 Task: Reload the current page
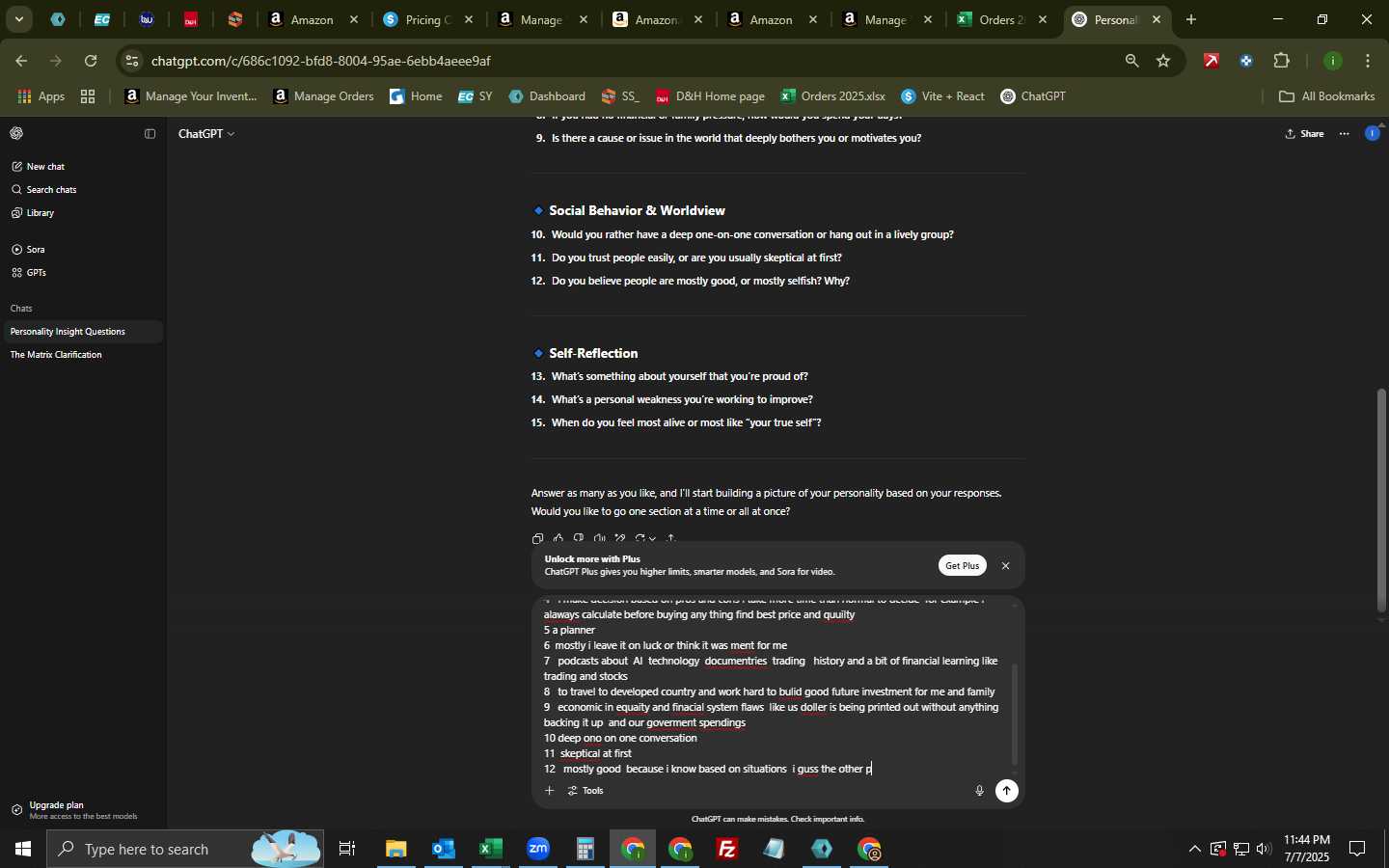coord(91,61)
